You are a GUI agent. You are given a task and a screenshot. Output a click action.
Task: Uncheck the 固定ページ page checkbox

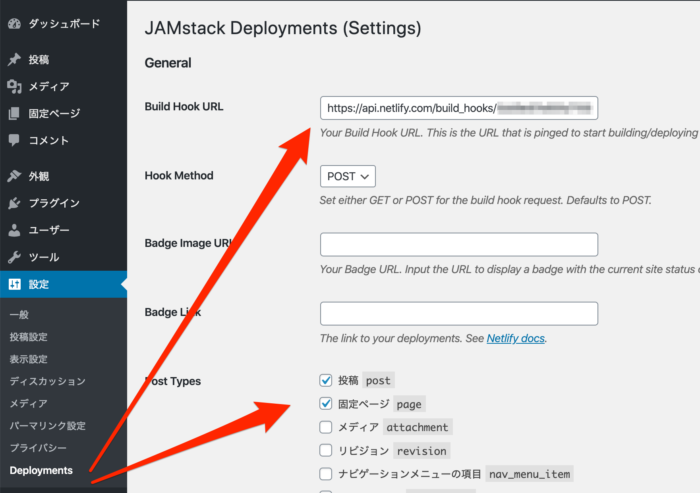coord(325,404)
